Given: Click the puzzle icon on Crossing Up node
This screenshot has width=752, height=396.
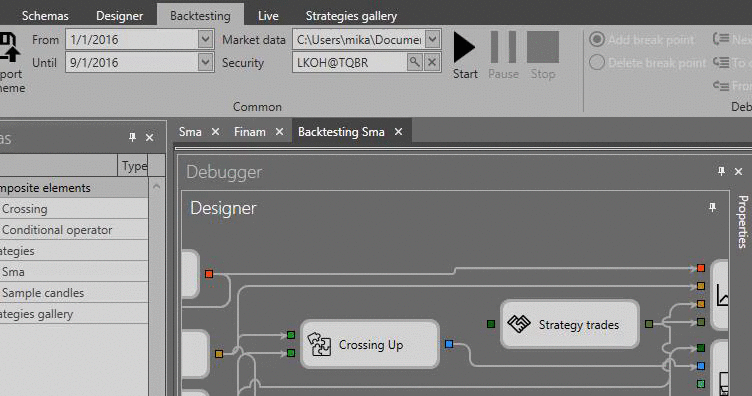Looking at the screenshot, I should (x=319, y=344).
